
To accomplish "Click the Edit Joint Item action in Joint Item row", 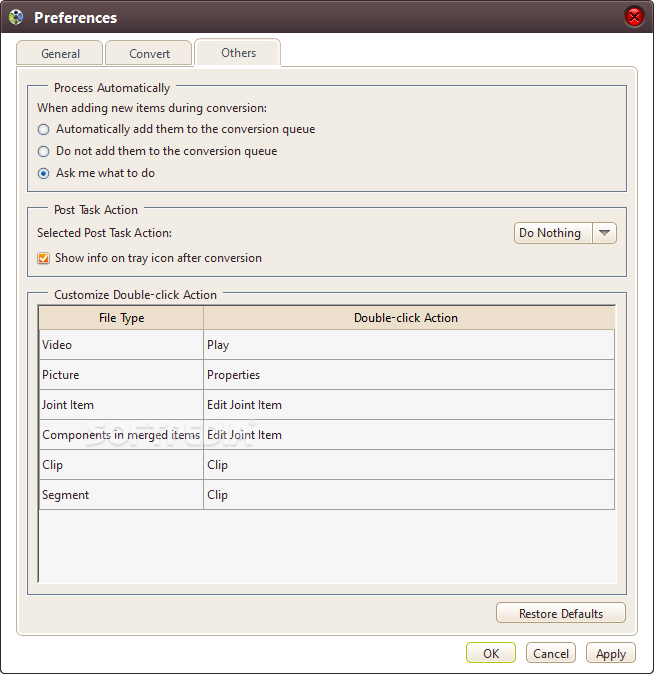I will tap(409, 405).
